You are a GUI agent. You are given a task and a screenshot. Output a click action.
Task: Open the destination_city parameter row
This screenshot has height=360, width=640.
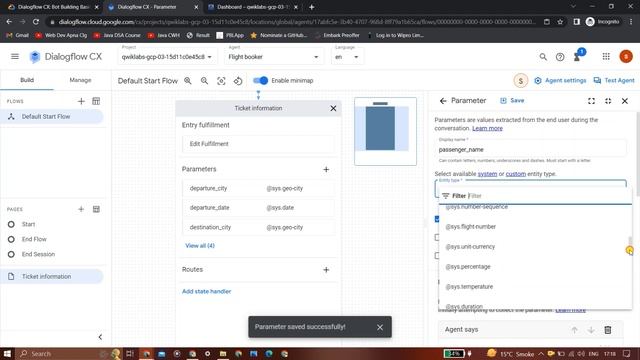pyautogui.click(x=258, y=227)
